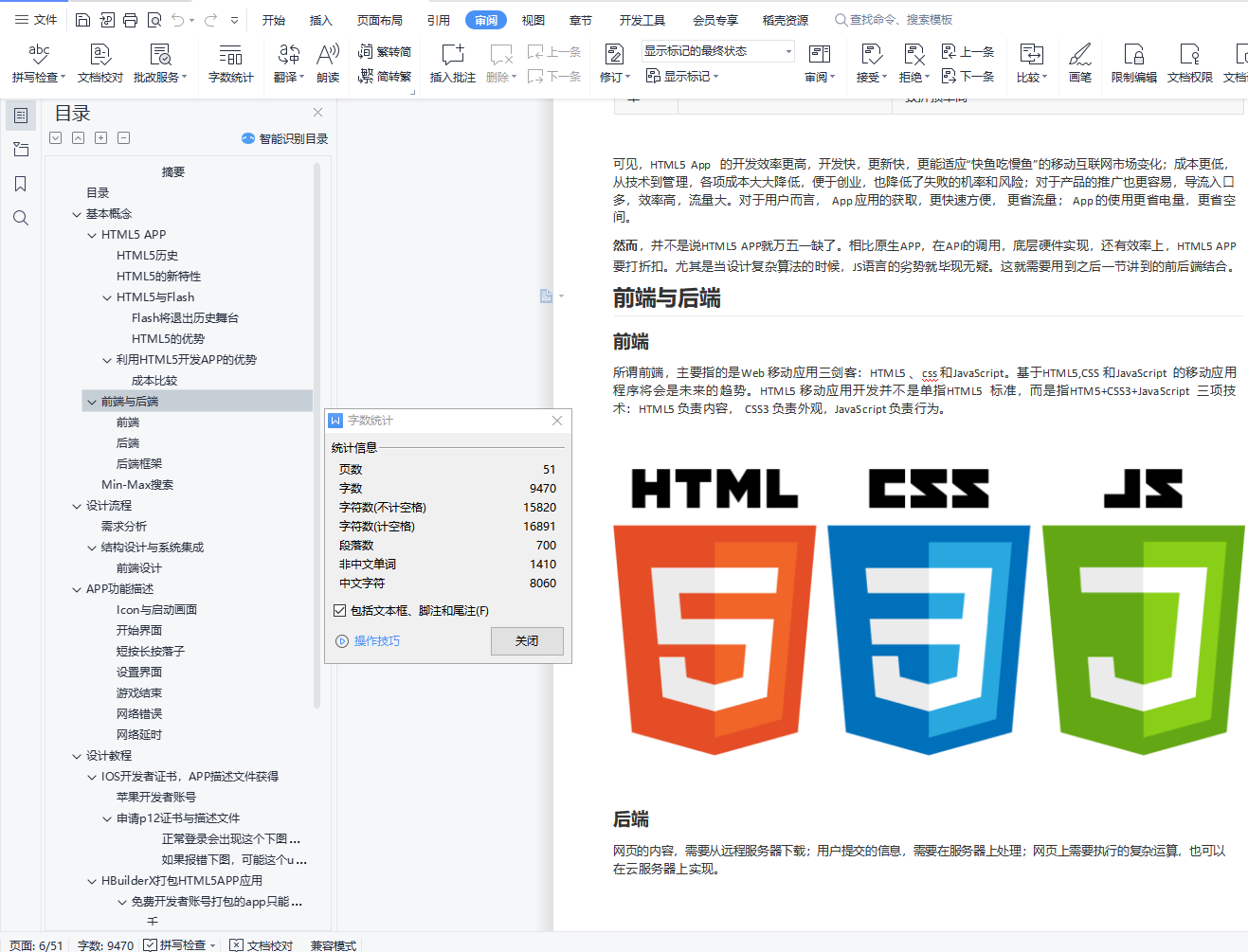
Task: Switch to the 插入 tab
Action: click(x=321, y=20)
